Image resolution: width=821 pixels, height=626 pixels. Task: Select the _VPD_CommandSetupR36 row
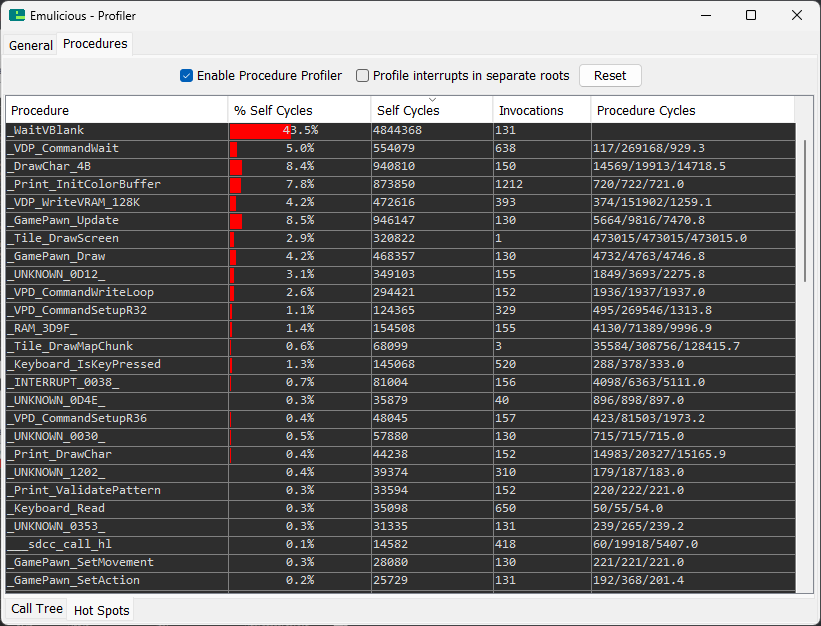coord(401,418)
